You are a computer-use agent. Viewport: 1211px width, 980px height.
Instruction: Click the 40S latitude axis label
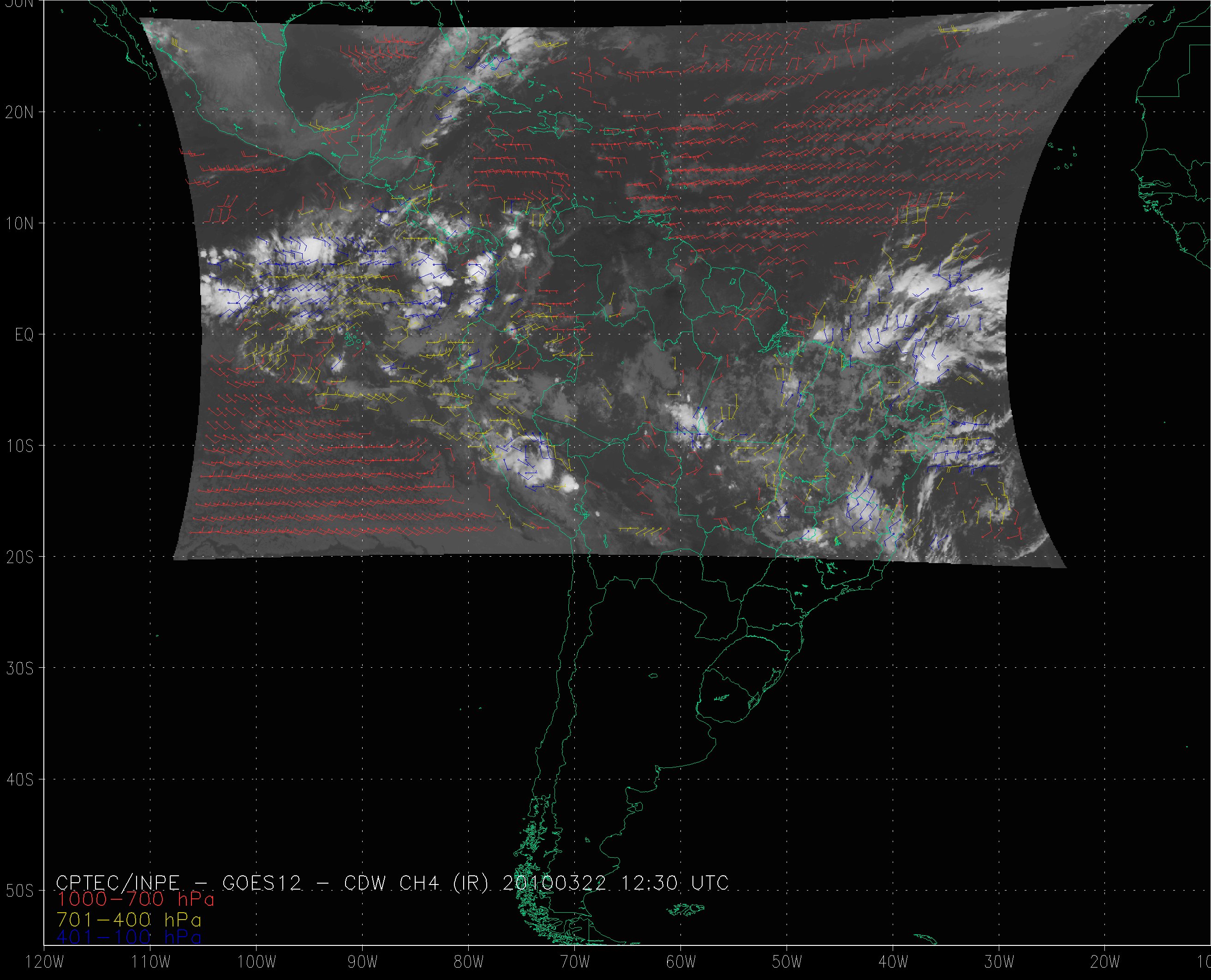[19, 779]
